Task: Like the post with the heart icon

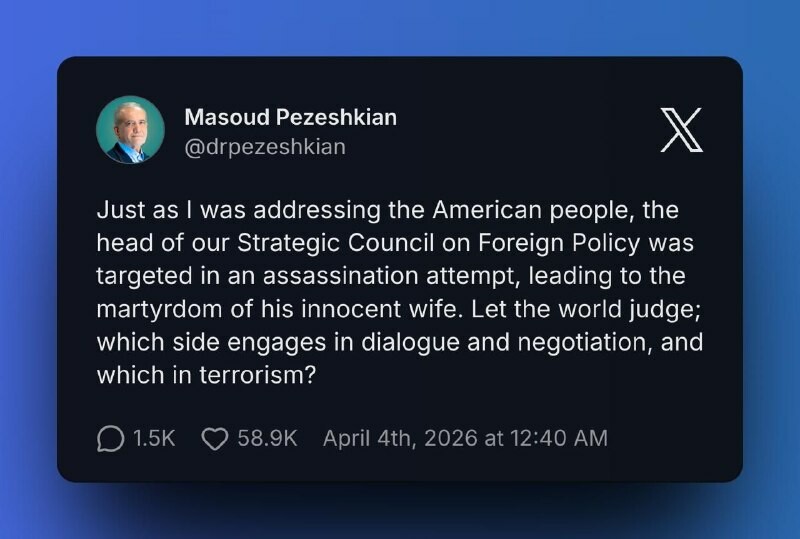Action: click(215, 438)
